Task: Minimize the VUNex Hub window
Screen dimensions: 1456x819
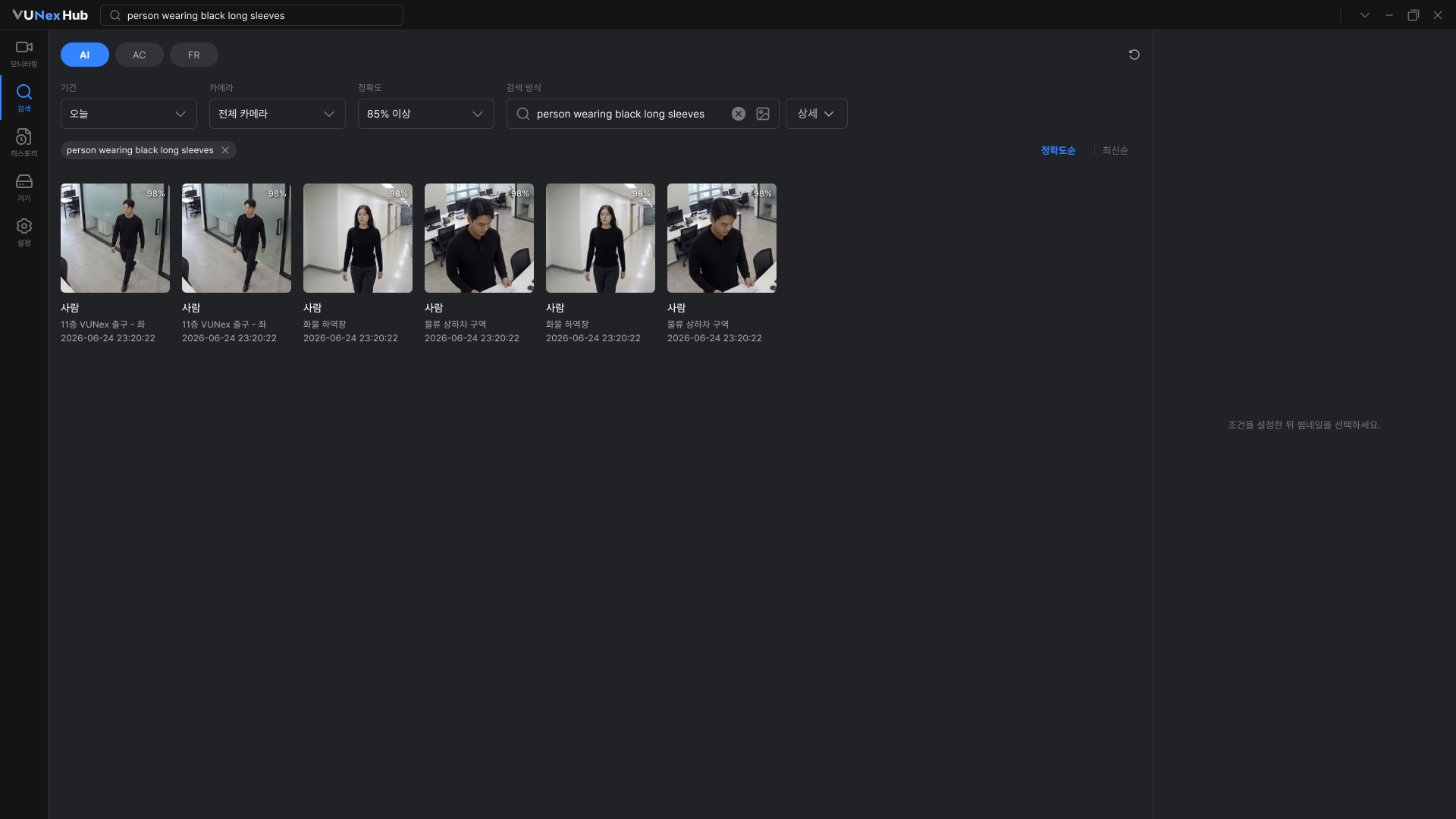Action: tap(1389, 15)
